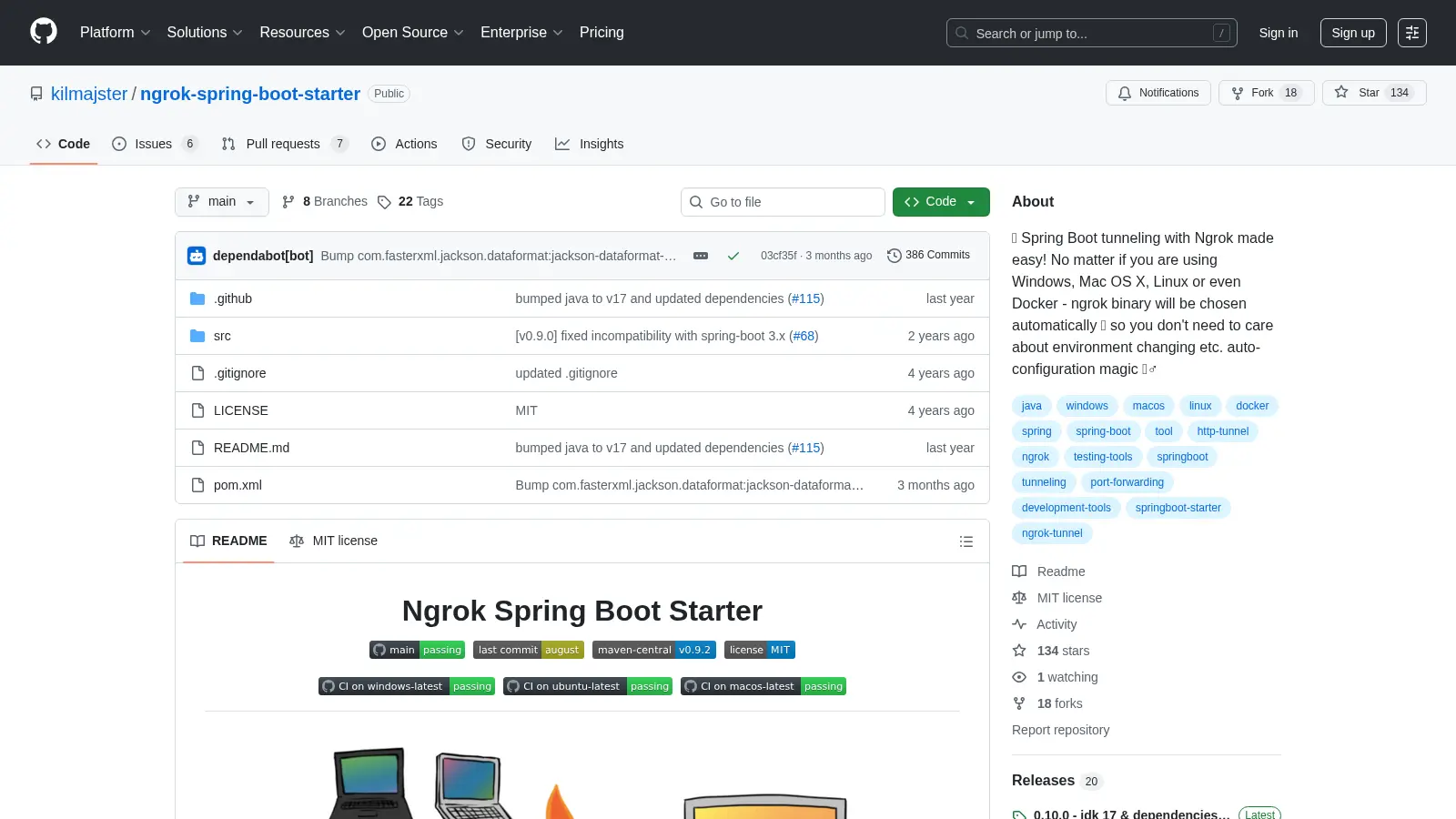Image resolution: width=1456 pixels, height=819 pixels.
Task: Expand commit message ellipsis button
Action: click(701, 256)
